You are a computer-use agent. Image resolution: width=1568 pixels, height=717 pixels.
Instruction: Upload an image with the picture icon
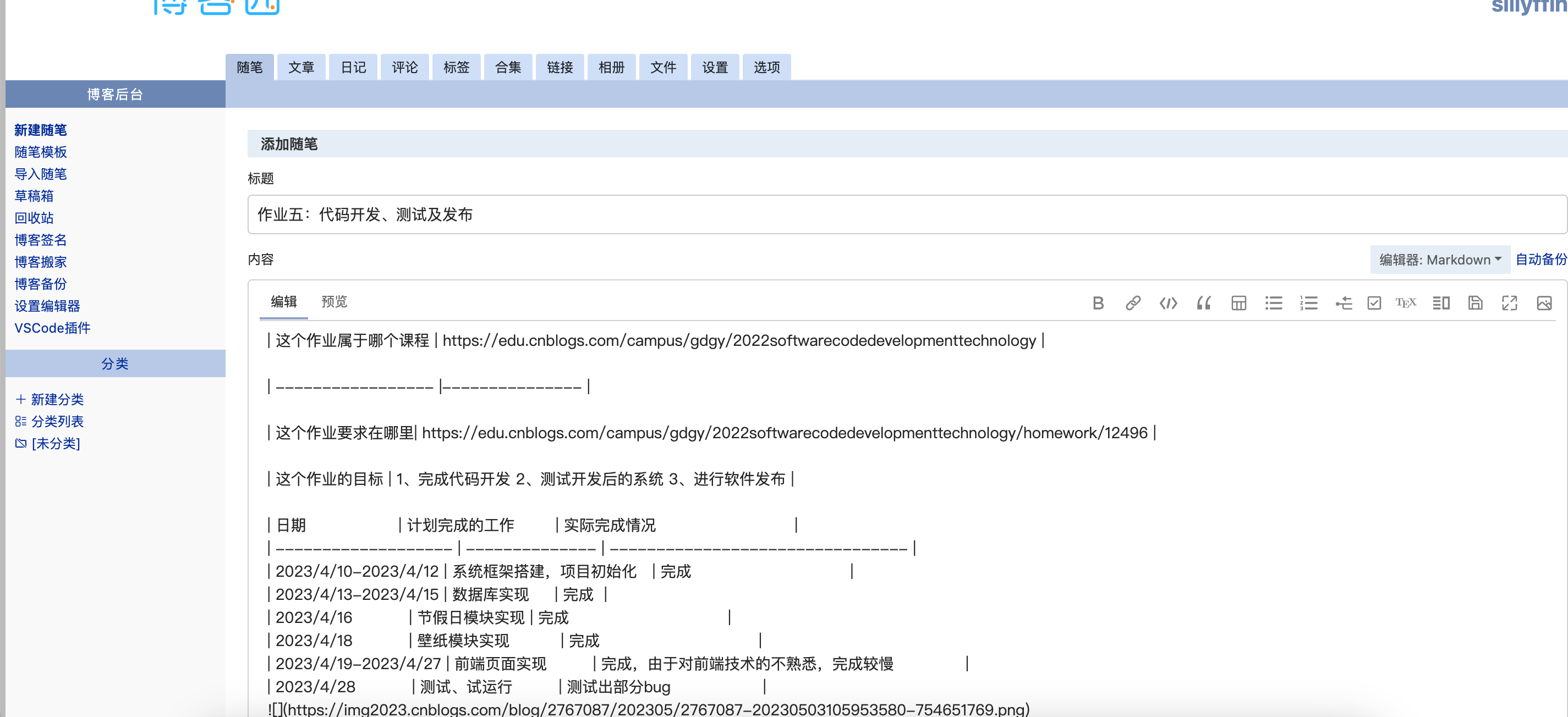[x=1544, y=303]
